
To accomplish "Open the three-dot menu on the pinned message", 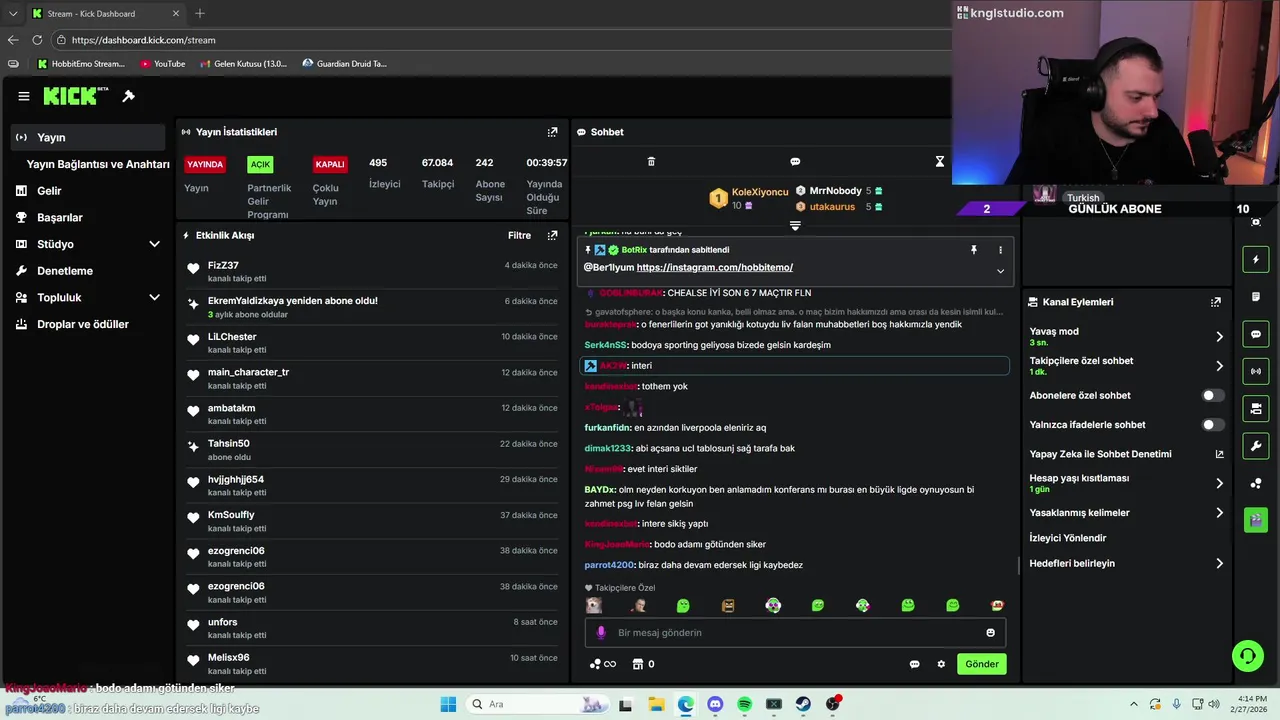I will [1000, 250].
